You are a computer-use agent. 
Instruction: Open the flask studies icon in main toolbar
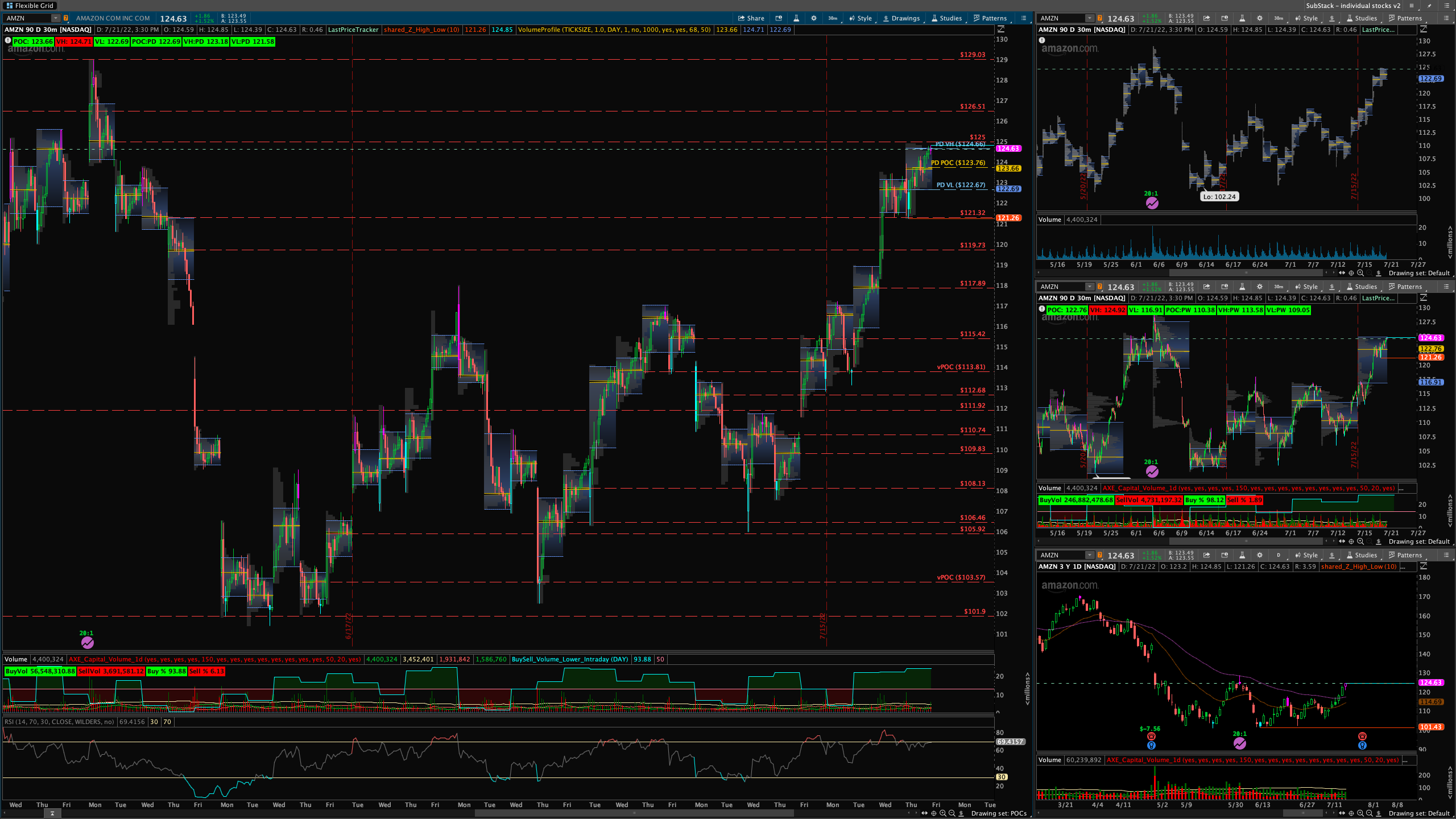click(x=796, y=18)
